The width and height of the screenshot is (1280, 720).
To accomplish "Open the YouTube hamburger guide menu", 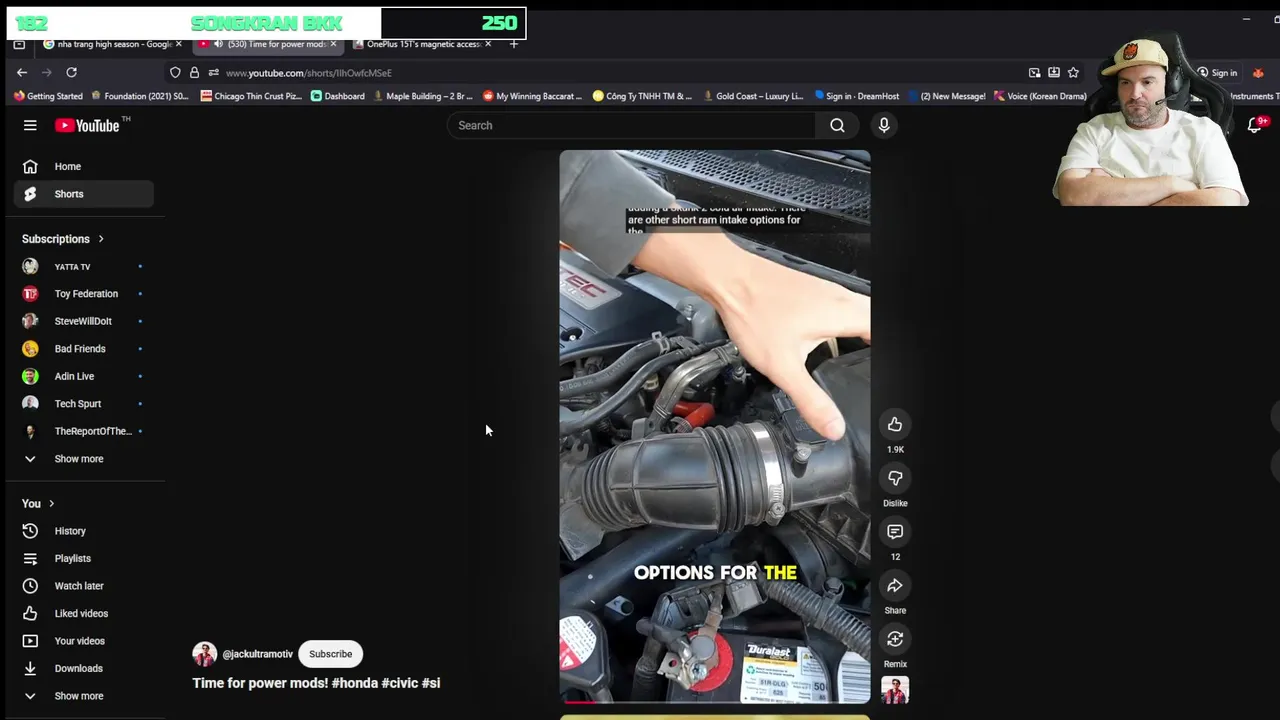I will (30, 125).
